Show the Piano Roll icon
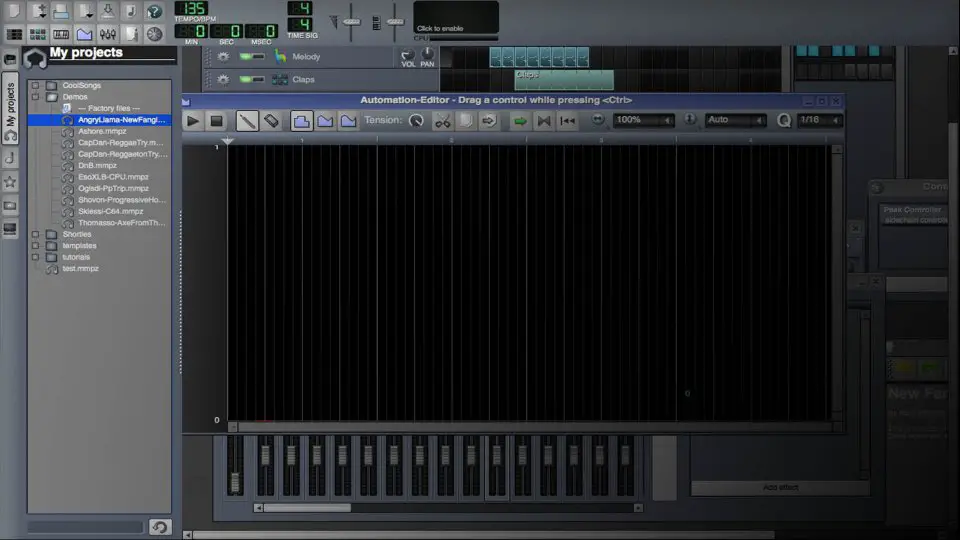The width and height of the screenshot is (960, 540). point(61,34)
